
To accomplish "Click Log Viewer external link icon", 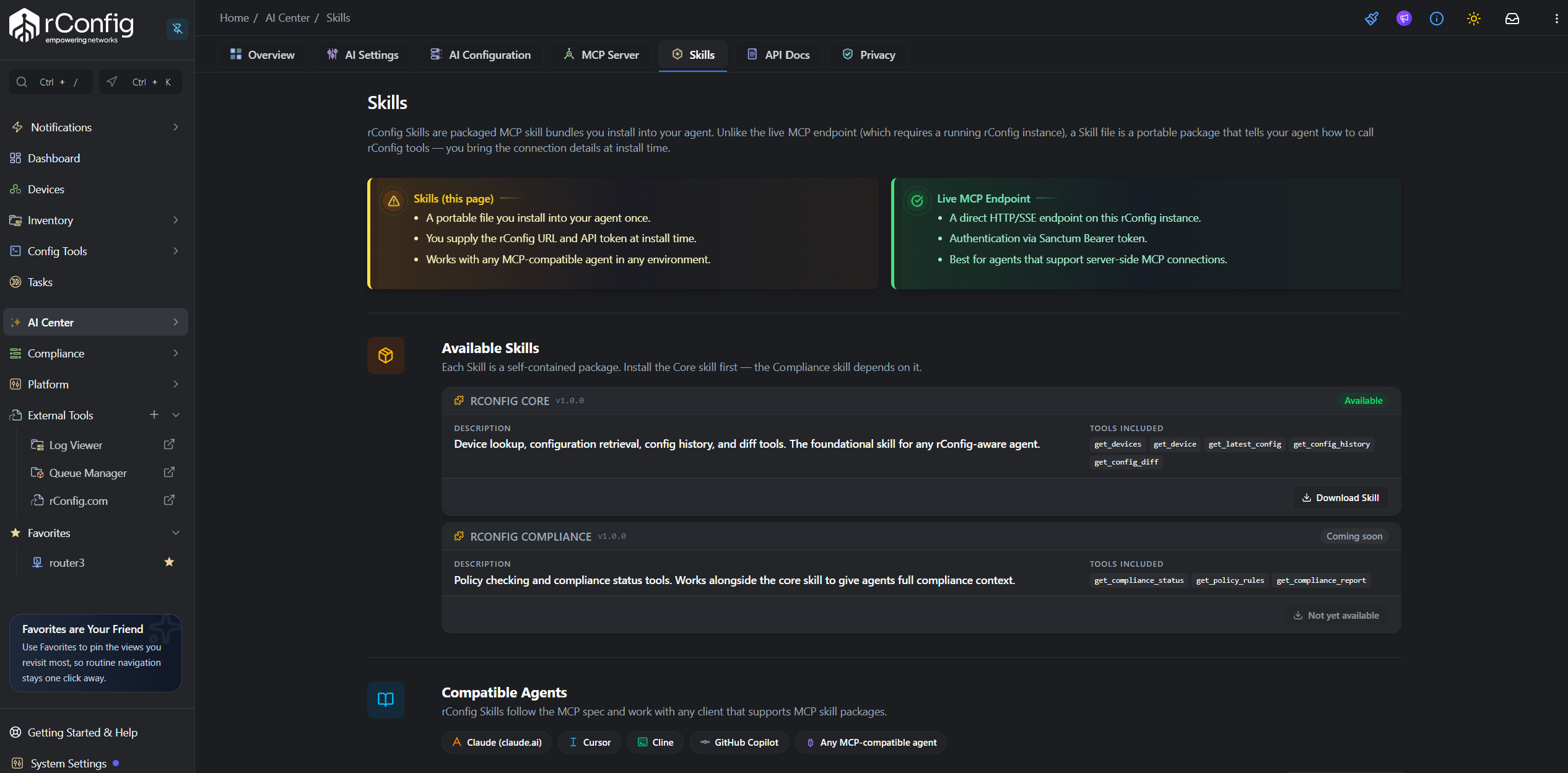I will coord(169,444).
